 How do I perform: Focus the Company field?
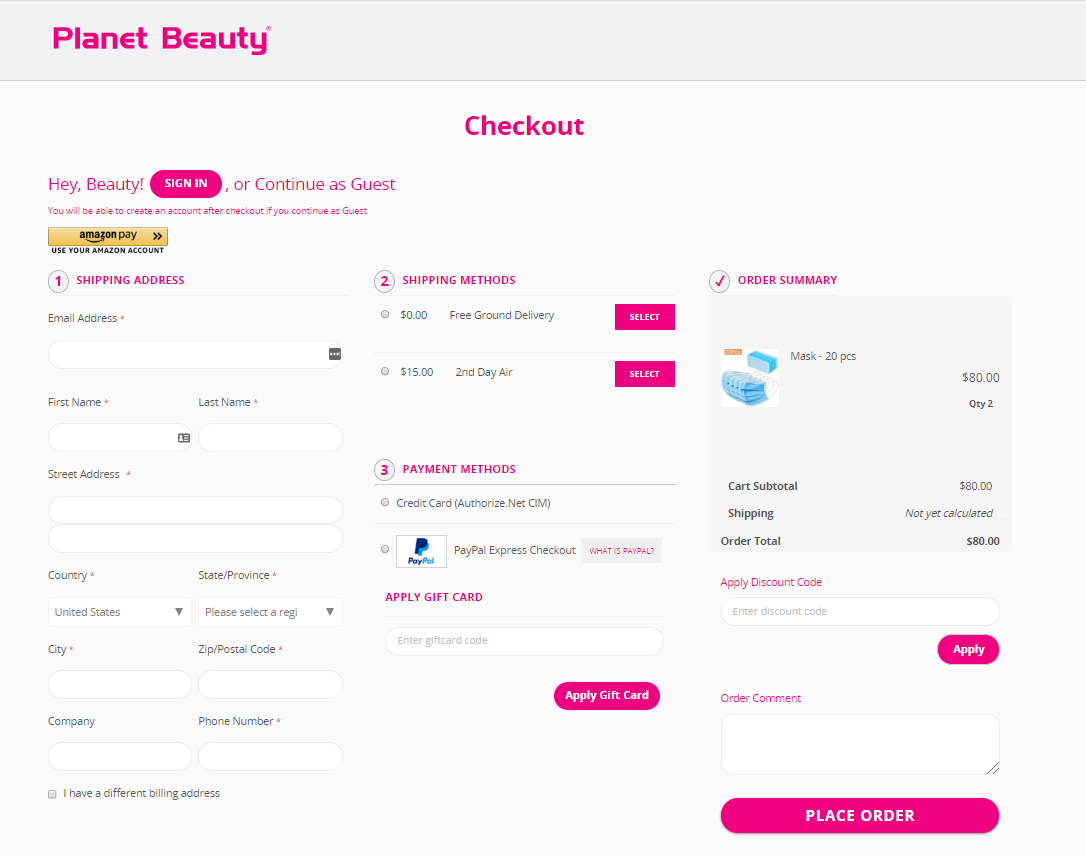point(119,756)
